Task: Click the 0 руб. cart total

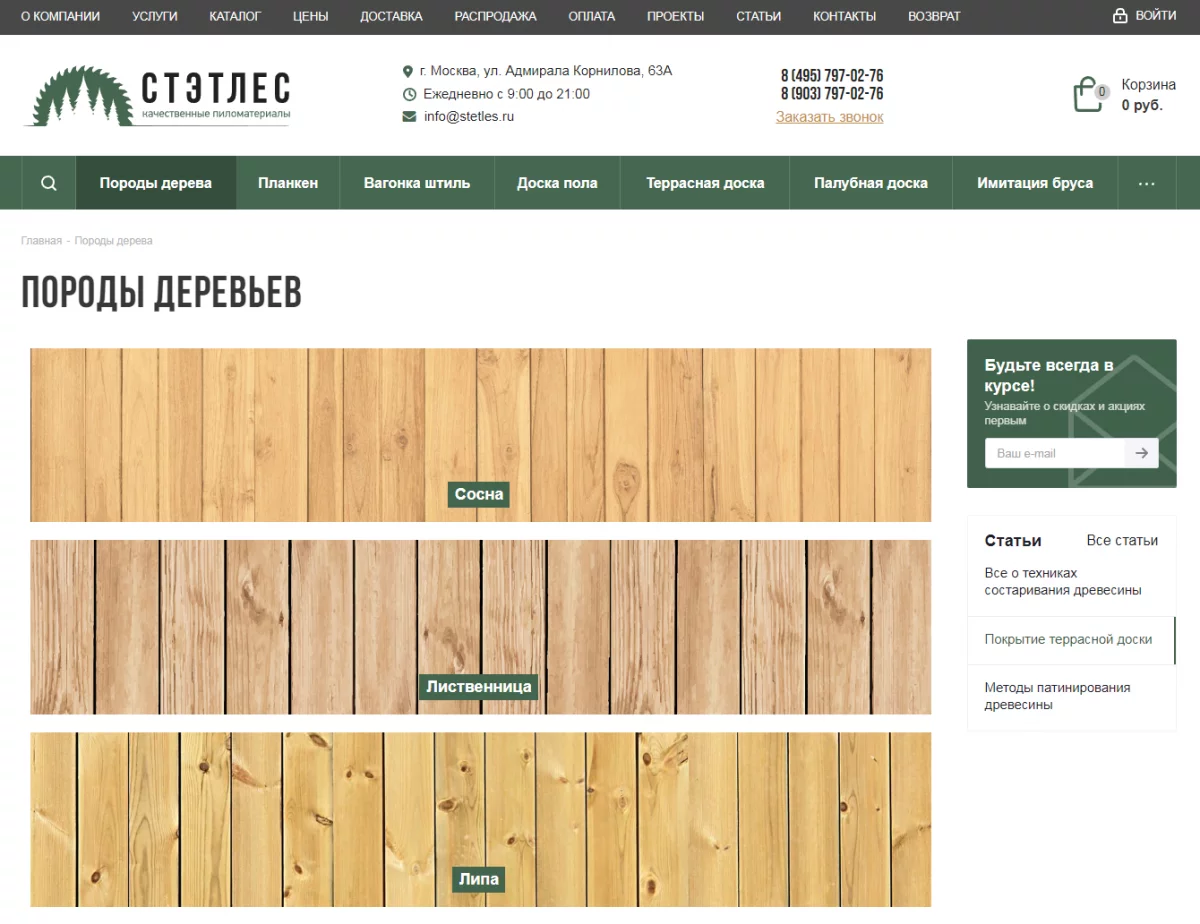Action: pyautogui.click(x=1142, y=105)
